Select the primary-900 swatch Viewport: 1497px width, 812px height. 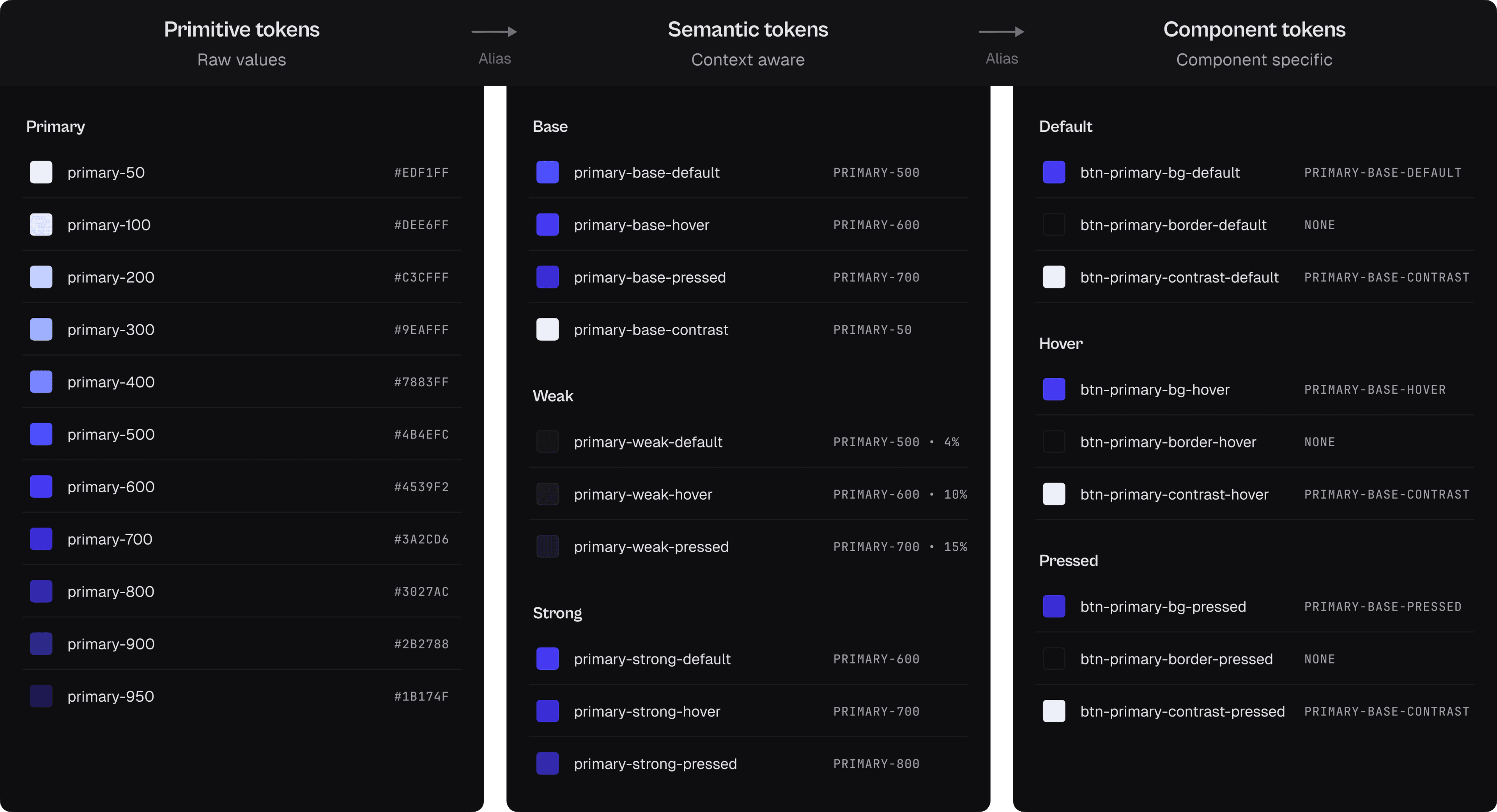[41, 644]
